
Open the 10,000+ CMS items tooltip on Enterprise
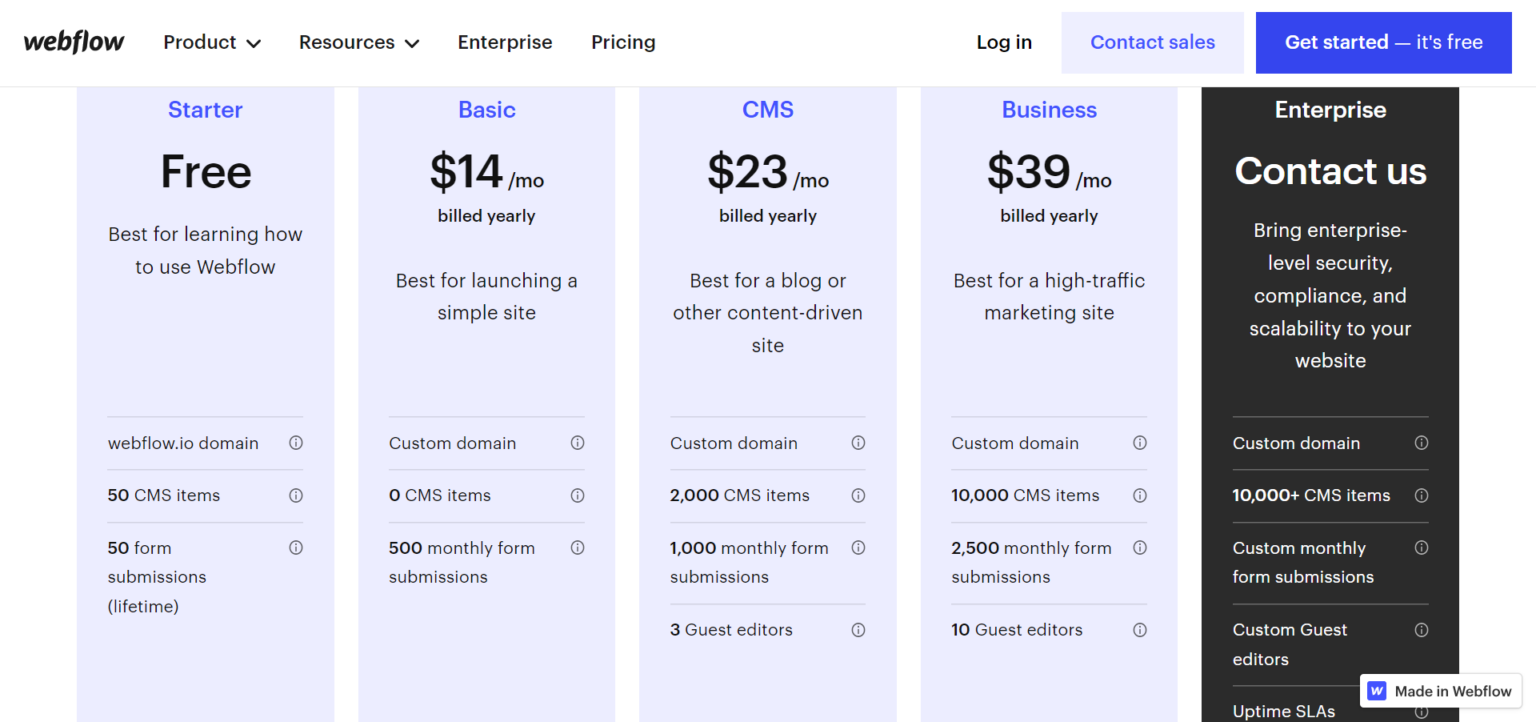[1421, 495]
